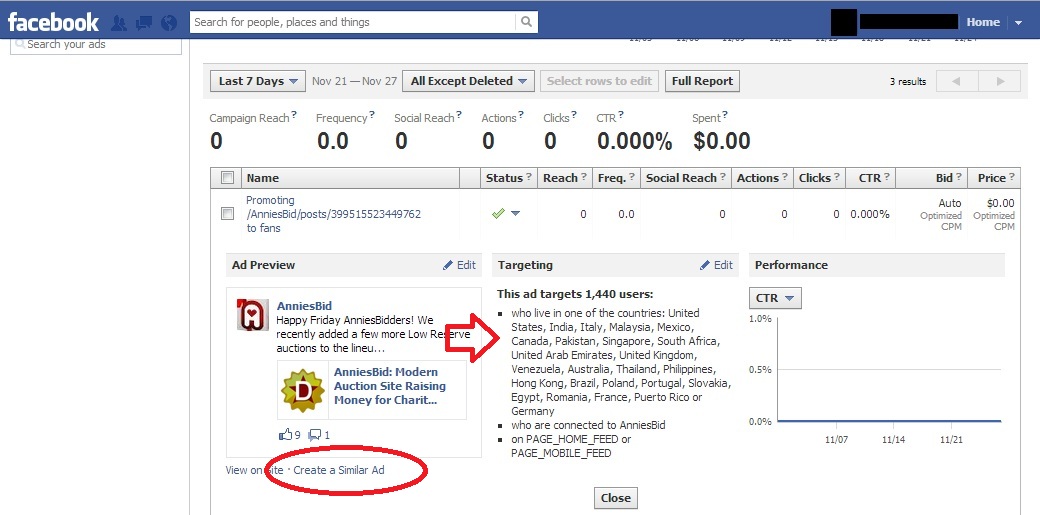This screenshot has width=1040, height=515.
Task: Click the Full Report button
Action: pyautogui.click(x=702, y=81)
